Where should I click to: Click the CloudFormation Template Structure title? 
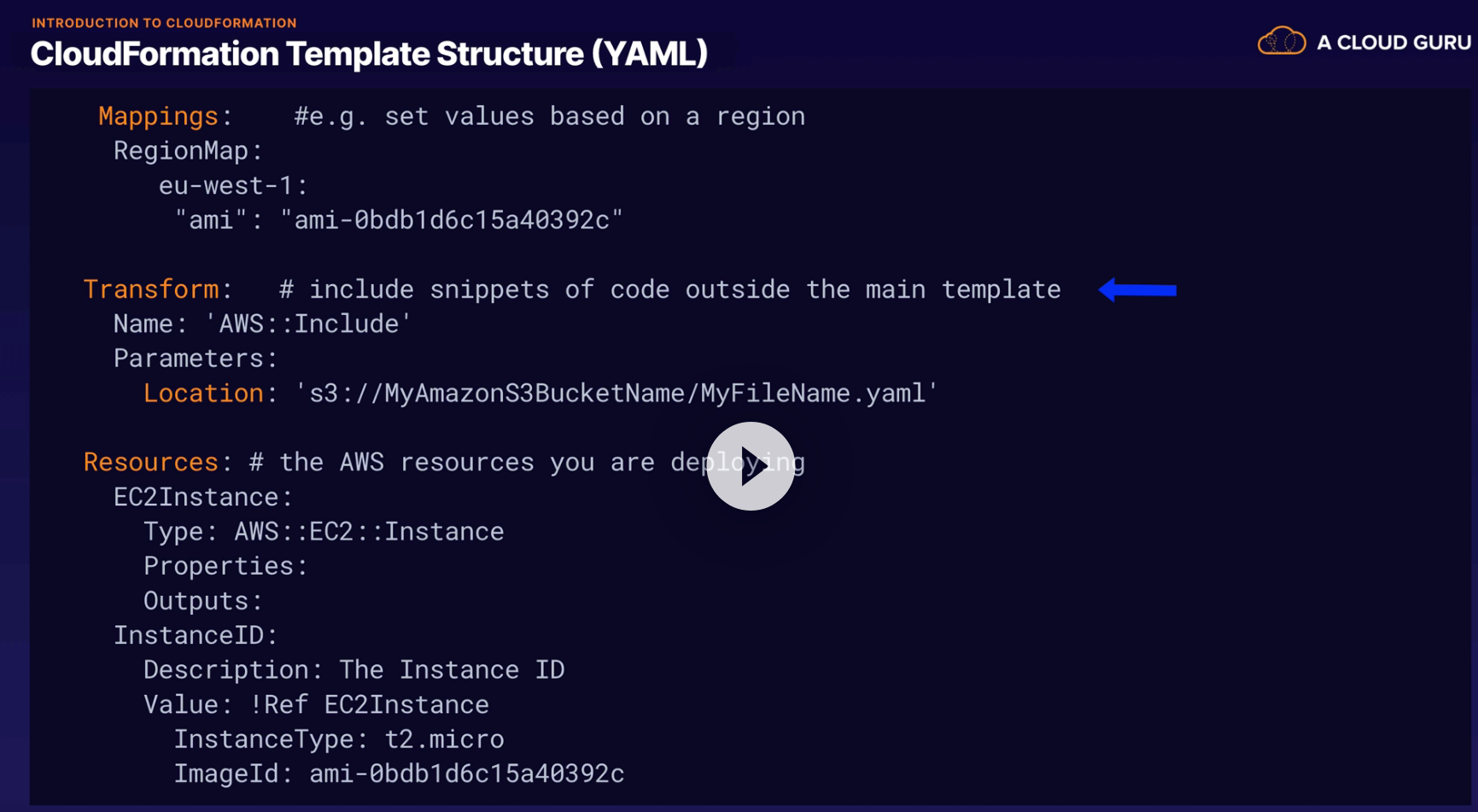tap(369, 54)
